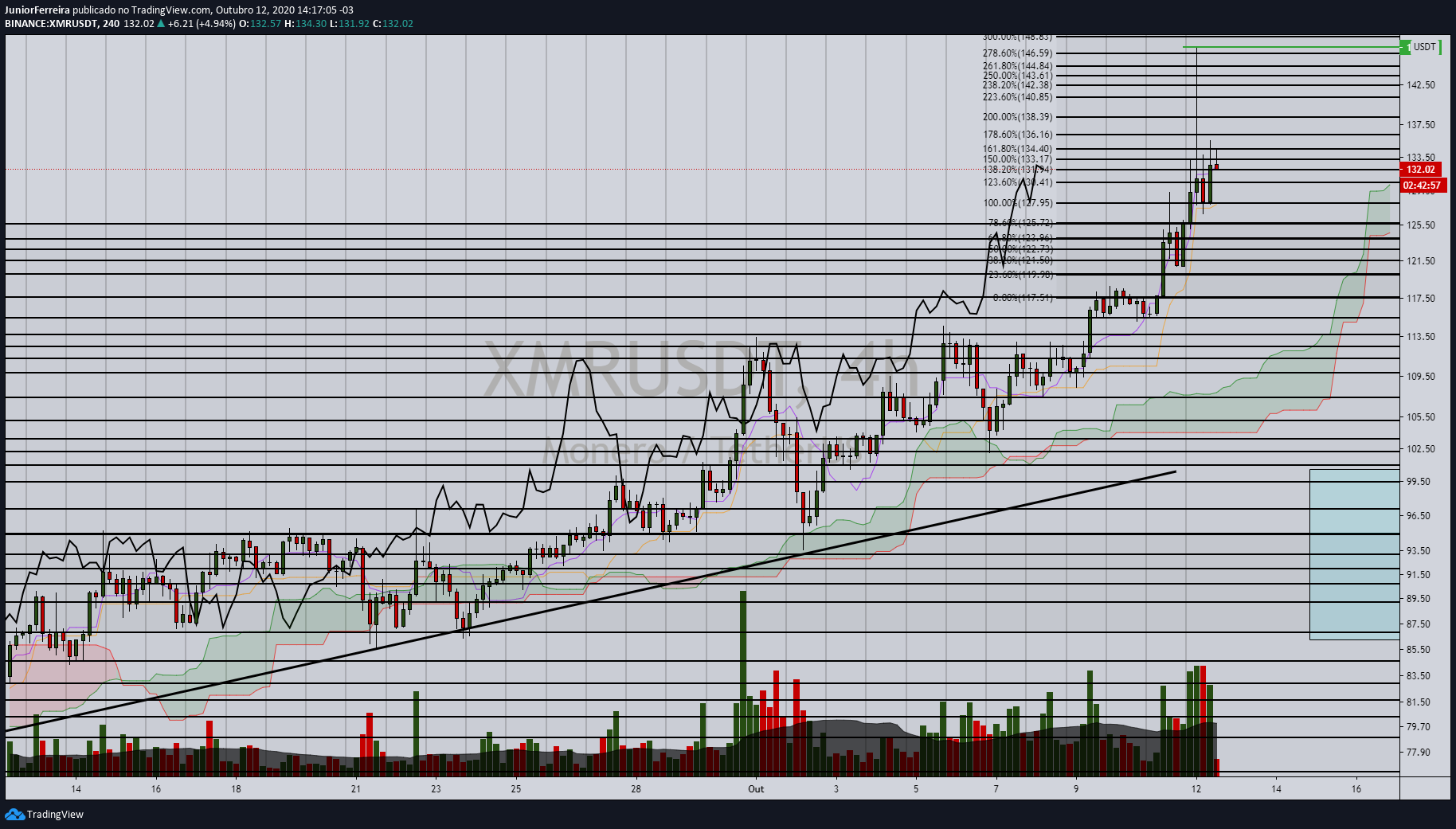Select the 238.20%(142.38) Fibonacci label
The width and height of the screenshot is (1456, 829).
pos(1017,85)
